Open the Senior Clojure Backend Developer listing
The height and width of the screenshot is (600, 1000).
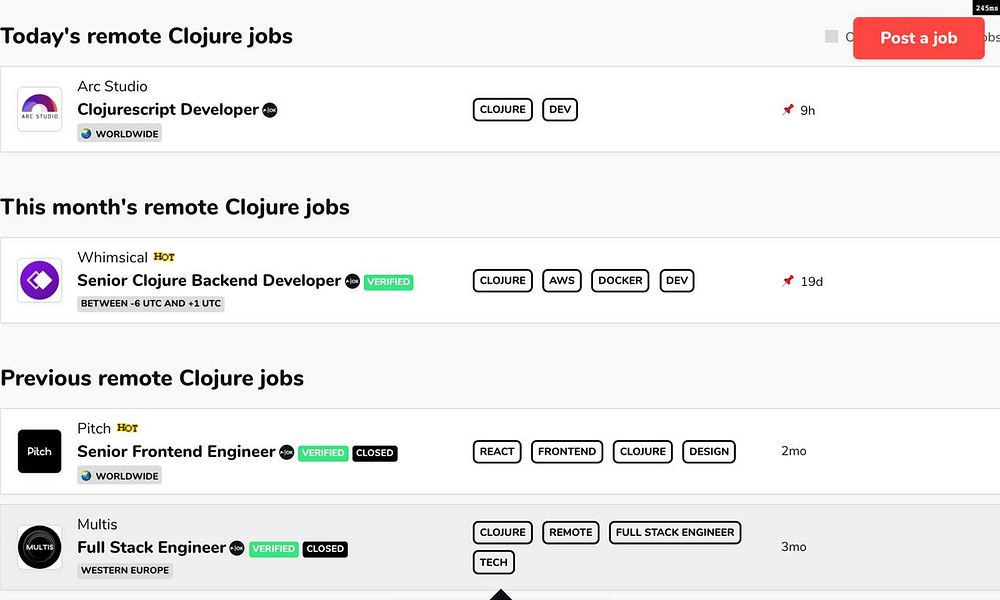coord(209,281)
